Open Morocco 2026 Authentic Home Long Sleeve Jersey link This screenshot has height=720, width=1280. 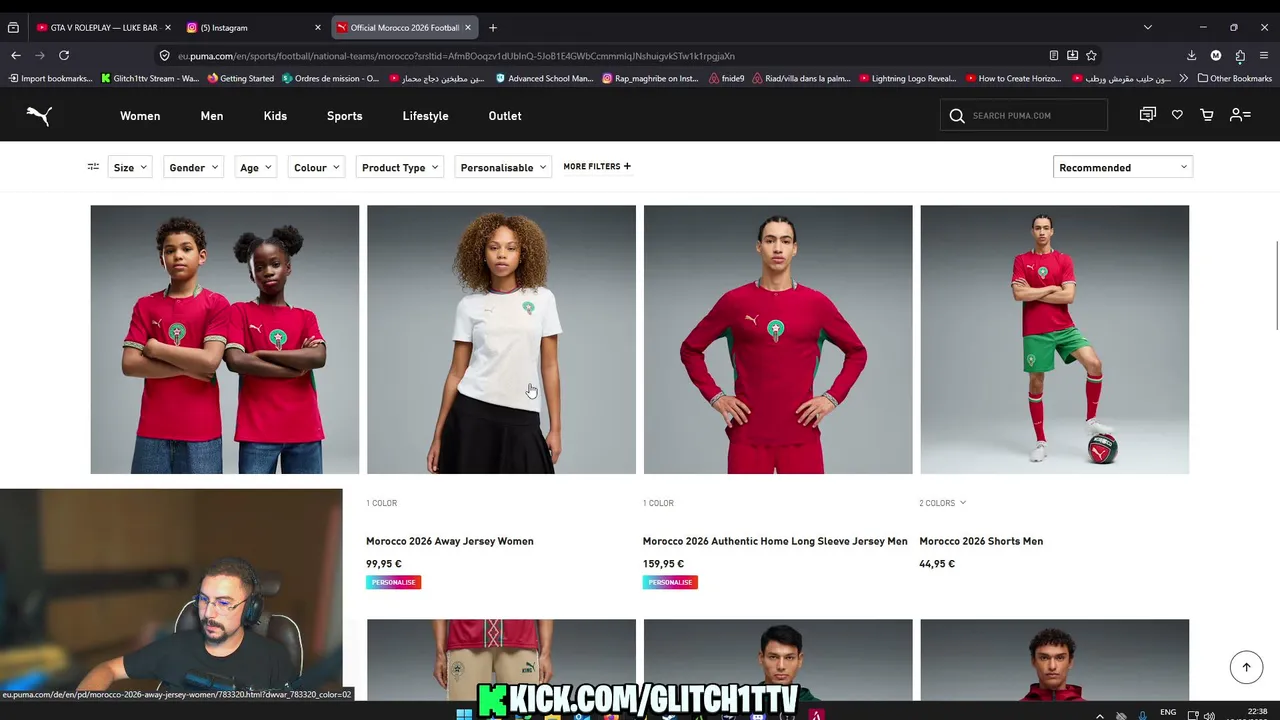tap(775, 541)
